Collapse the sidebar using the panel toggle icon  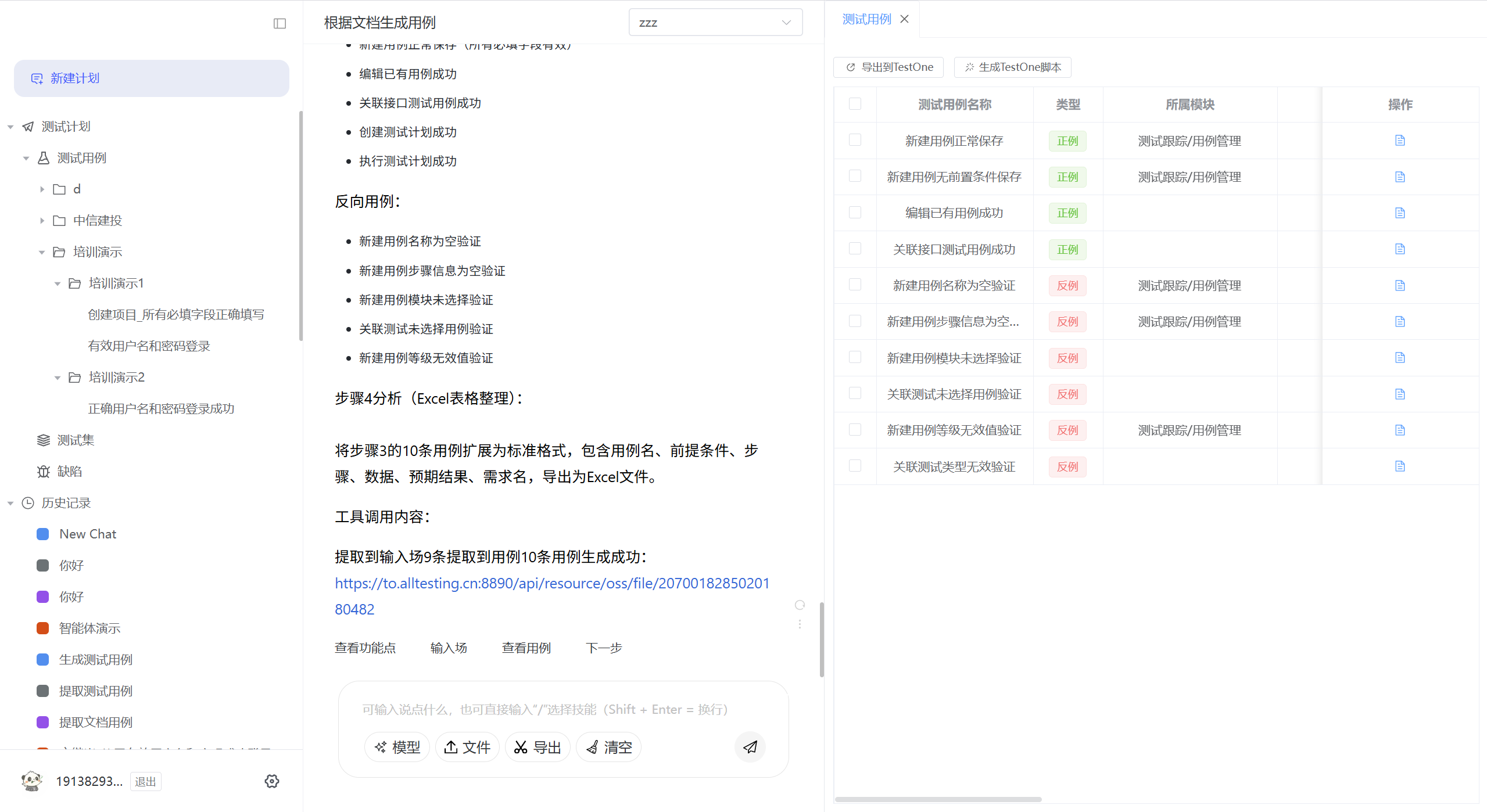(x=280, y=23)
